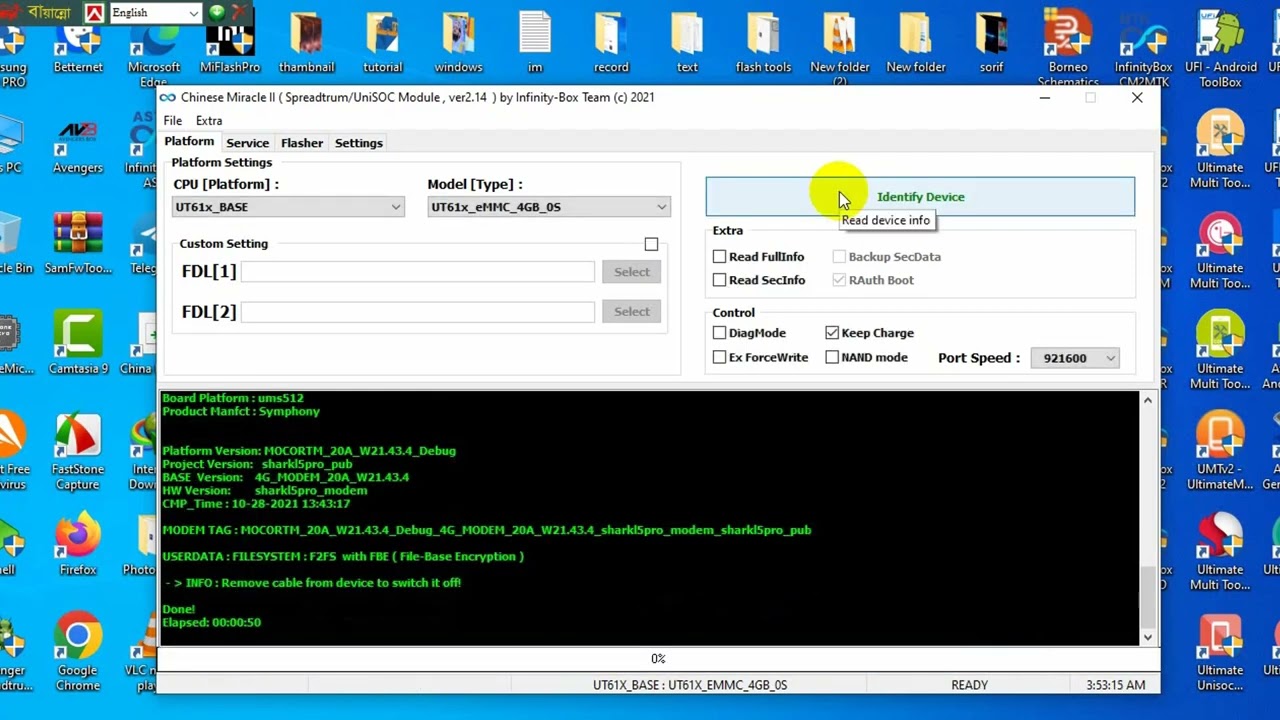Switch to the Settings tab
This screenshot has height=720, width=1280.
pyautogui.click(x=358, y=143)
